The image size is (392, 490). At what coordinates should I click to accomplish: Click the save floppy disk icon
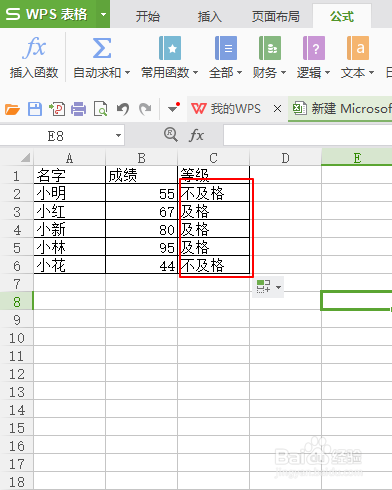click(35, 109)
